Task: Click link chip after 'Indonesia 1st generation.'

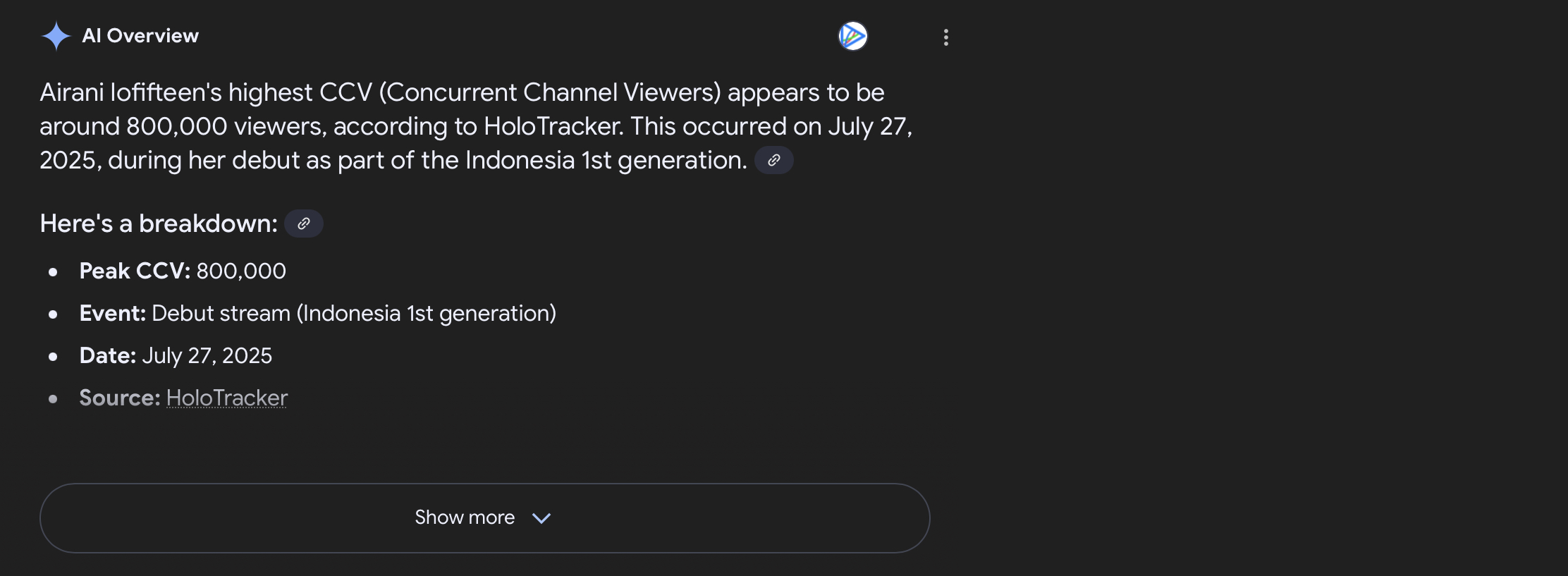Action: [774, 160]
